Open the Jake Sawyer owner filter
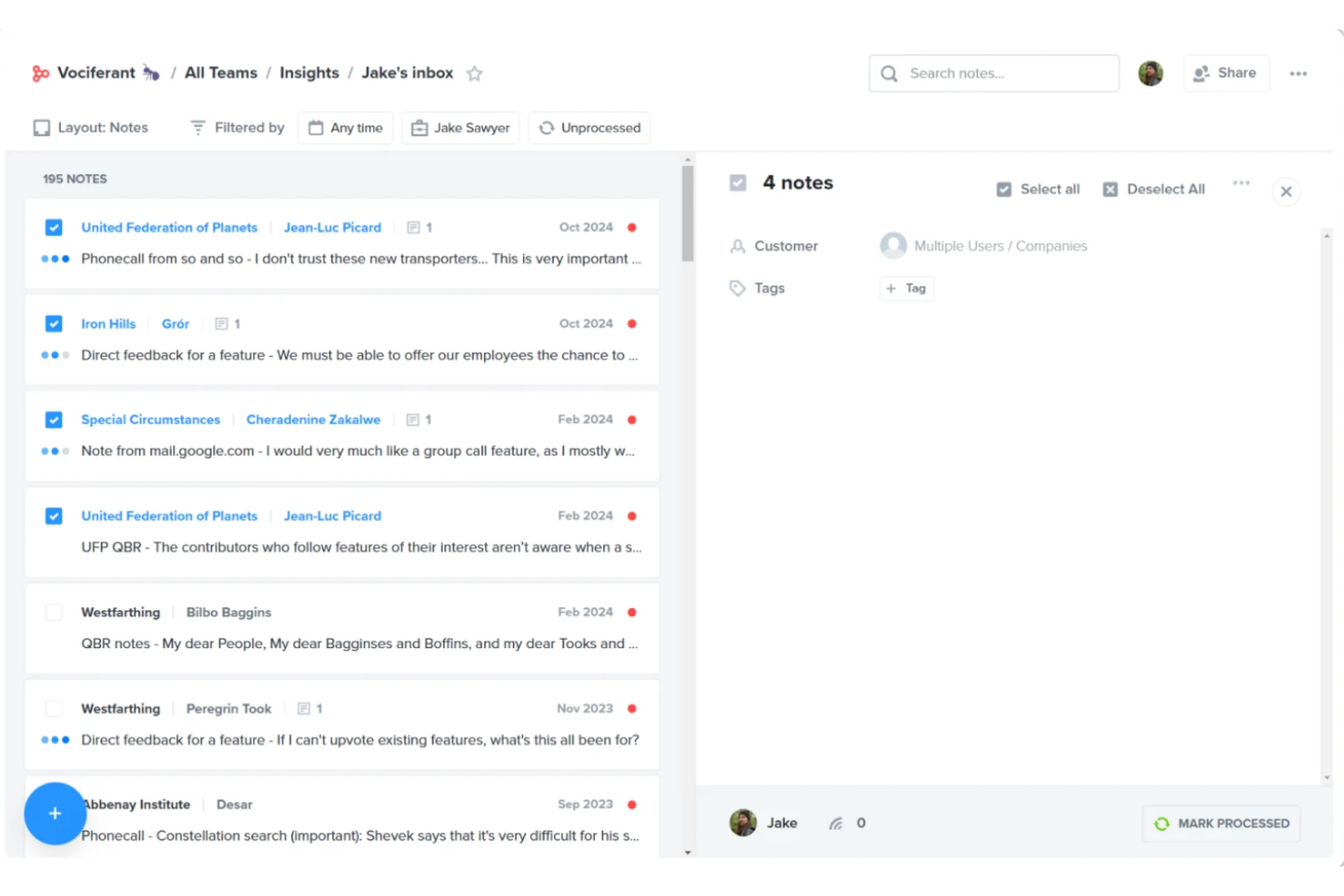Image resolution: width=1344 pixels, height=896 pixels. pos(460,128)
